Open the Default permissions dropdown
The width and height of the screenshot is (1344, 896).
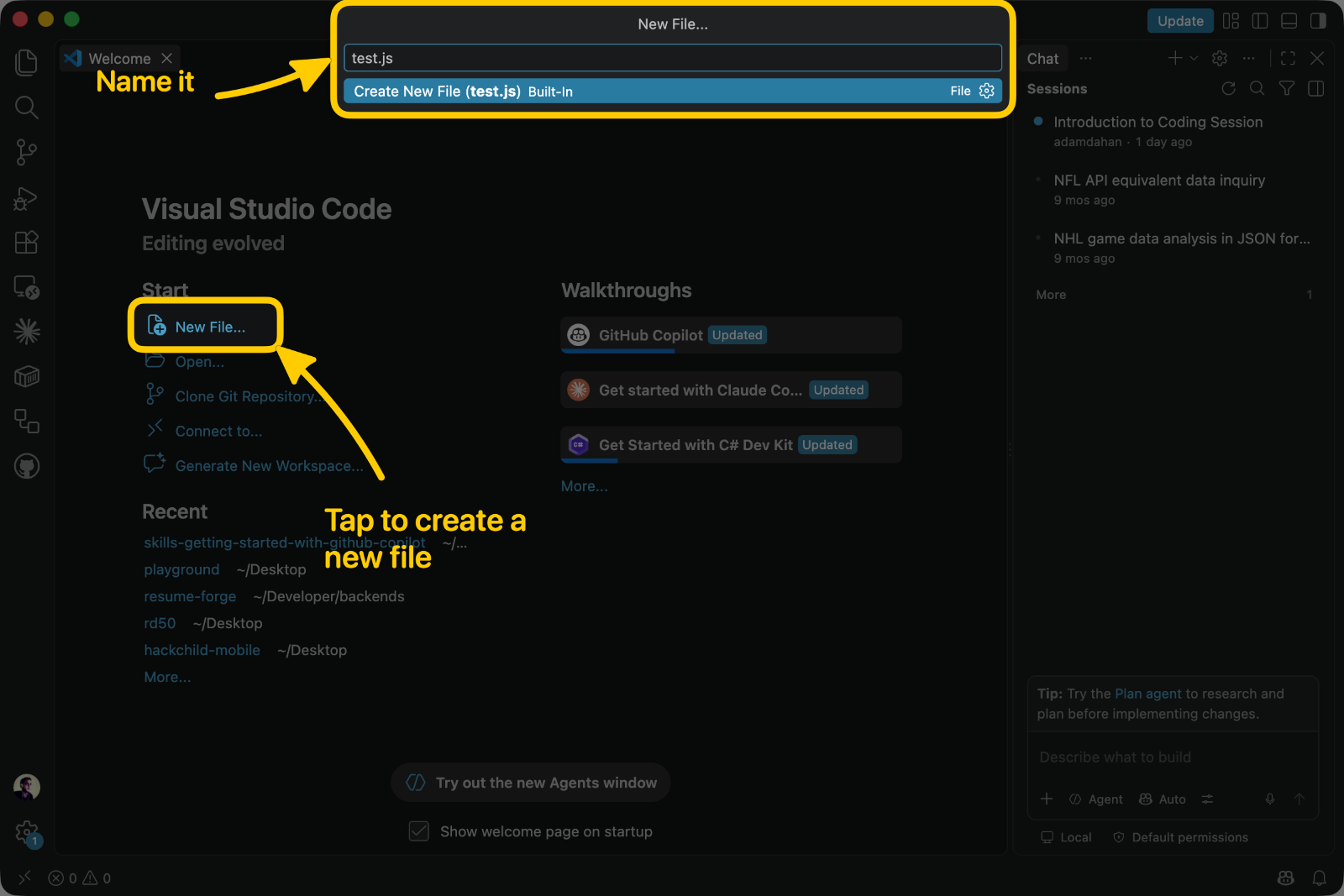1180,837
